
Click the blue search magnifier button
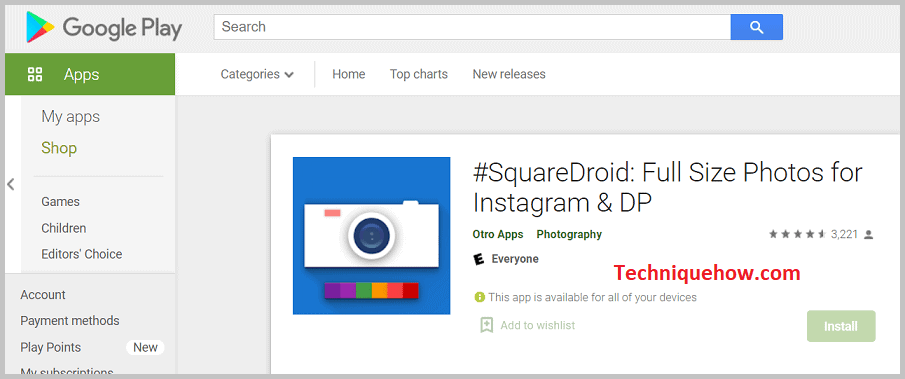click(756, 27)
